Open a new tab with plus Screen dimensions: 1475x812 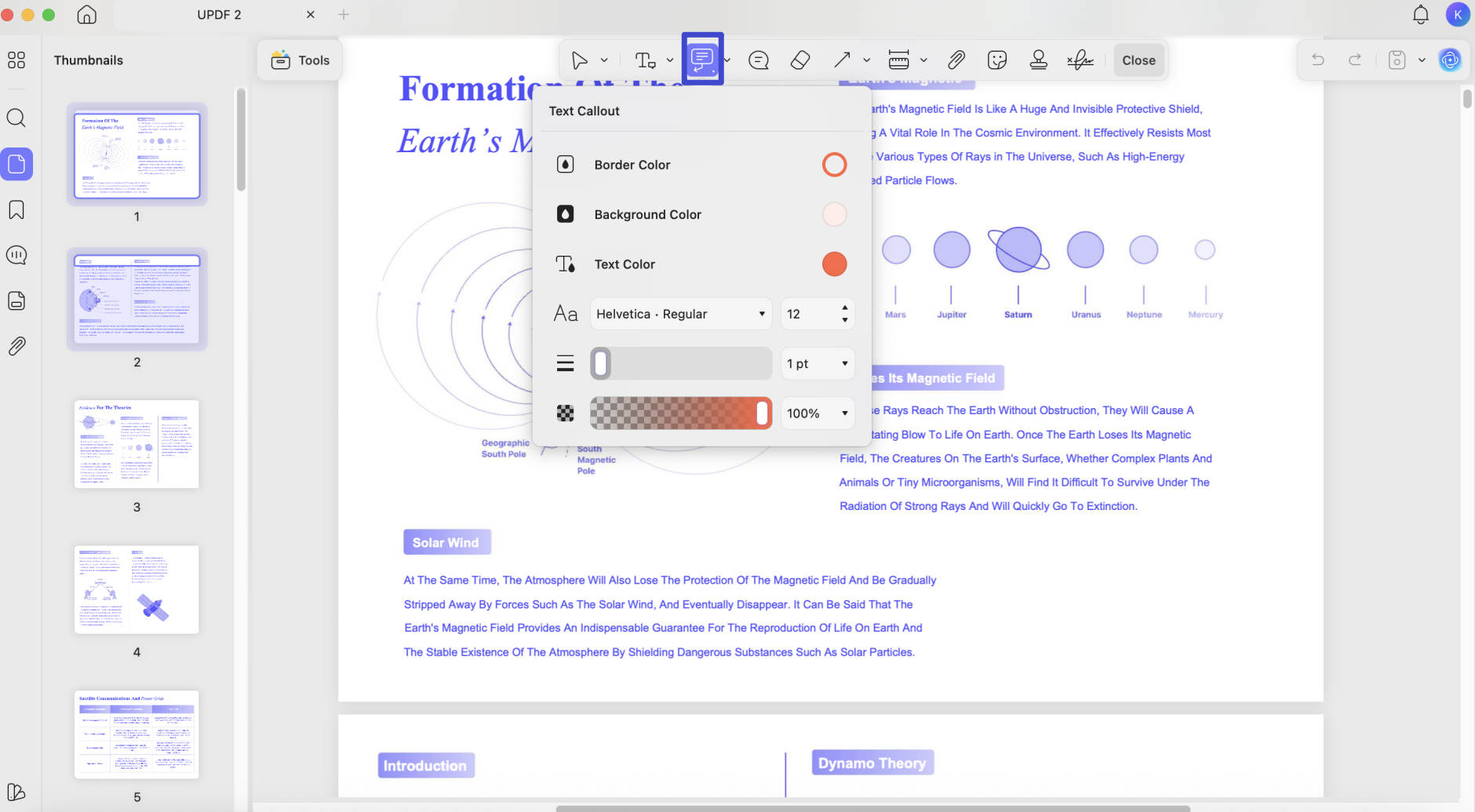click(344, 15)
